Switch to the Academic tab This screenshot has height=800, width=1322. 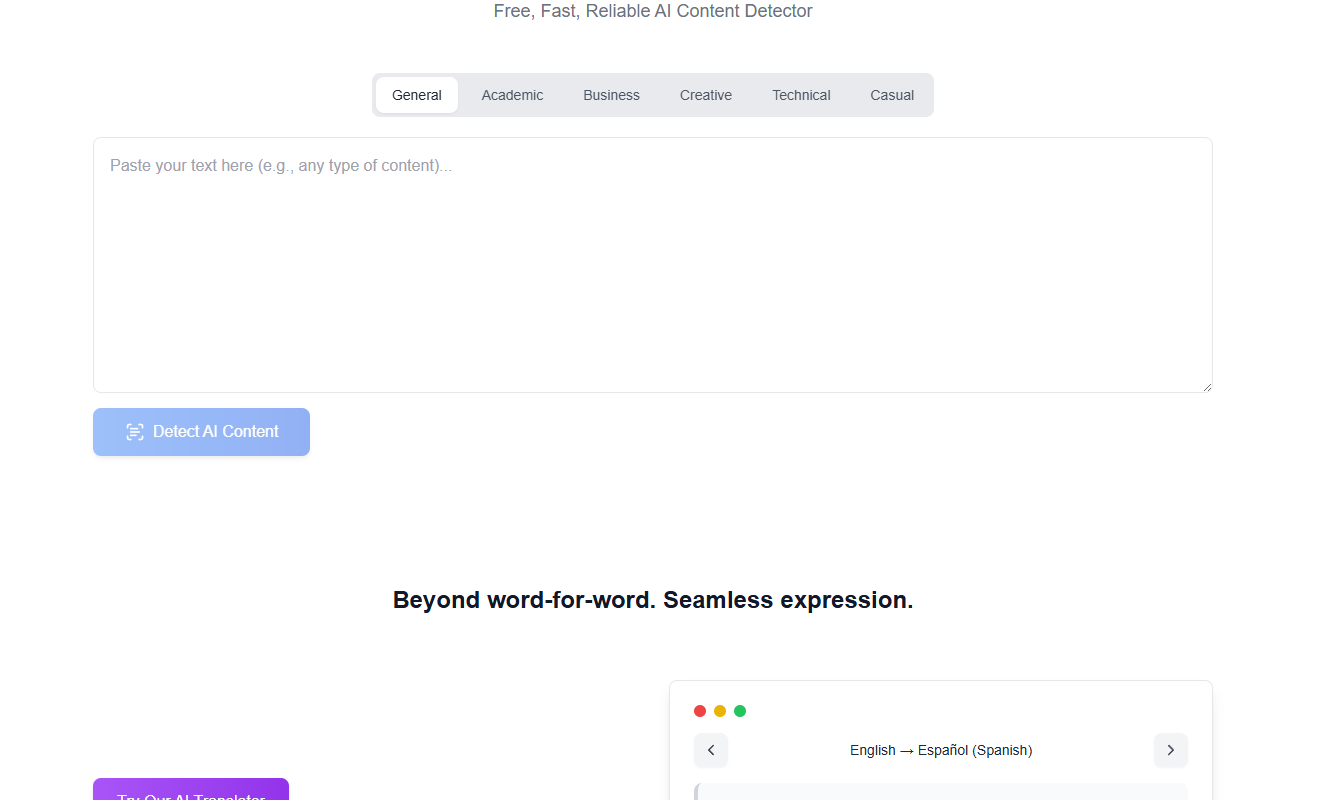[512, 95]
